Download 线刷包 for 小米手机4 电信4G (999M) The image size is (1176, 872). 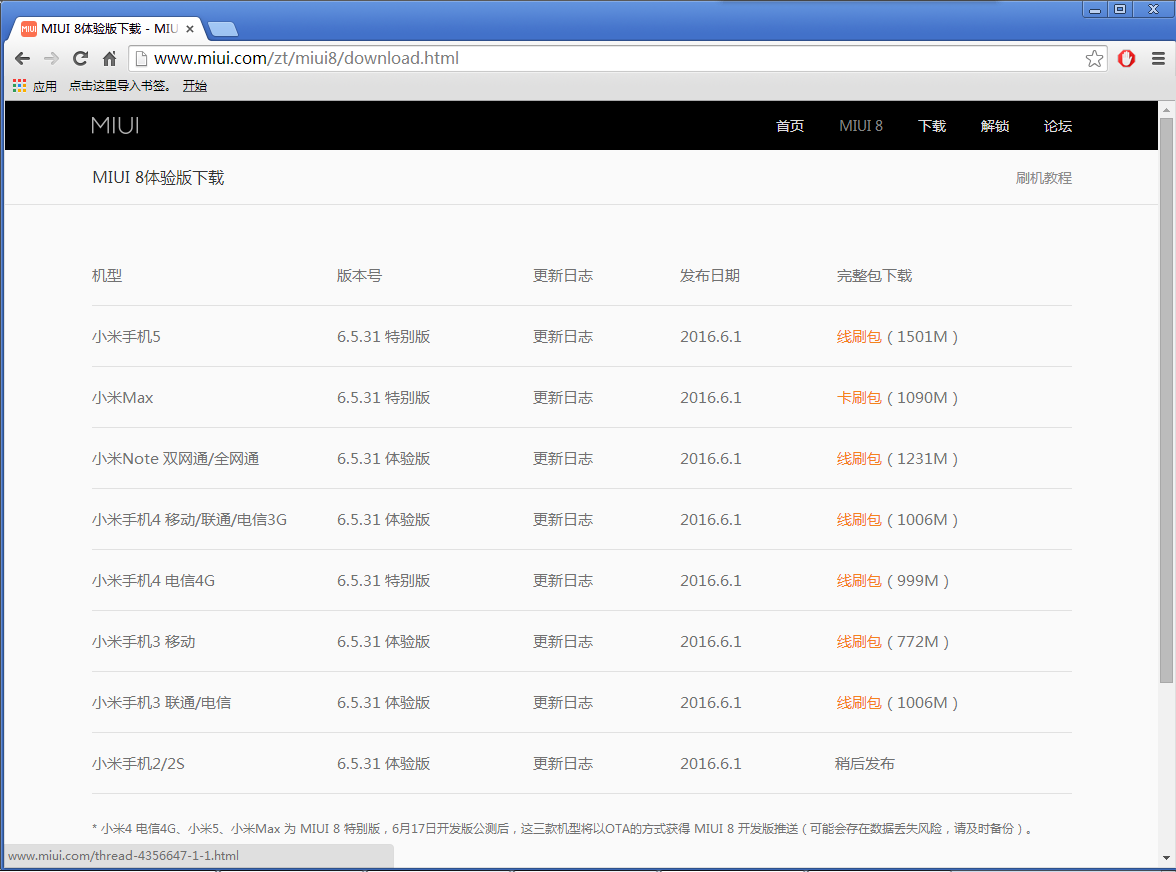(859, 580)
